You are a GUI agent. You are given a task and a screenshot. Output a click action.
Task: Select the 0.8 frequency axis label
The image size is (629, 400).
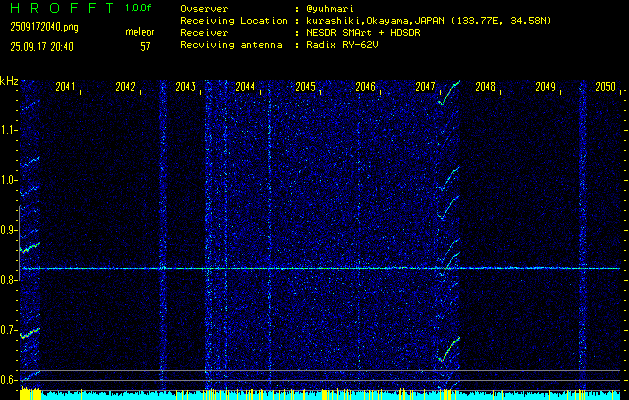[x=7, y=280]
